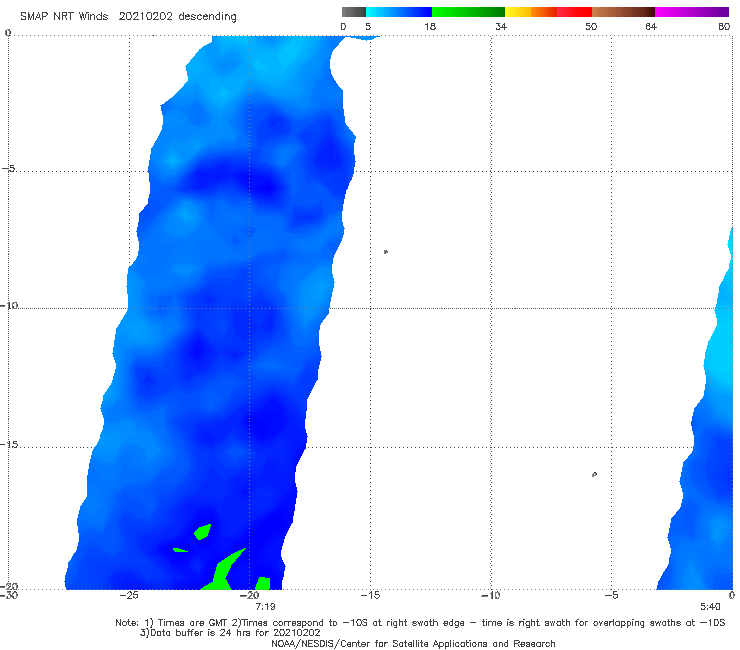Viewport: 740px width, 650px height.
Task: Click the yellow segment of the color bar
Action: (518, 12)
